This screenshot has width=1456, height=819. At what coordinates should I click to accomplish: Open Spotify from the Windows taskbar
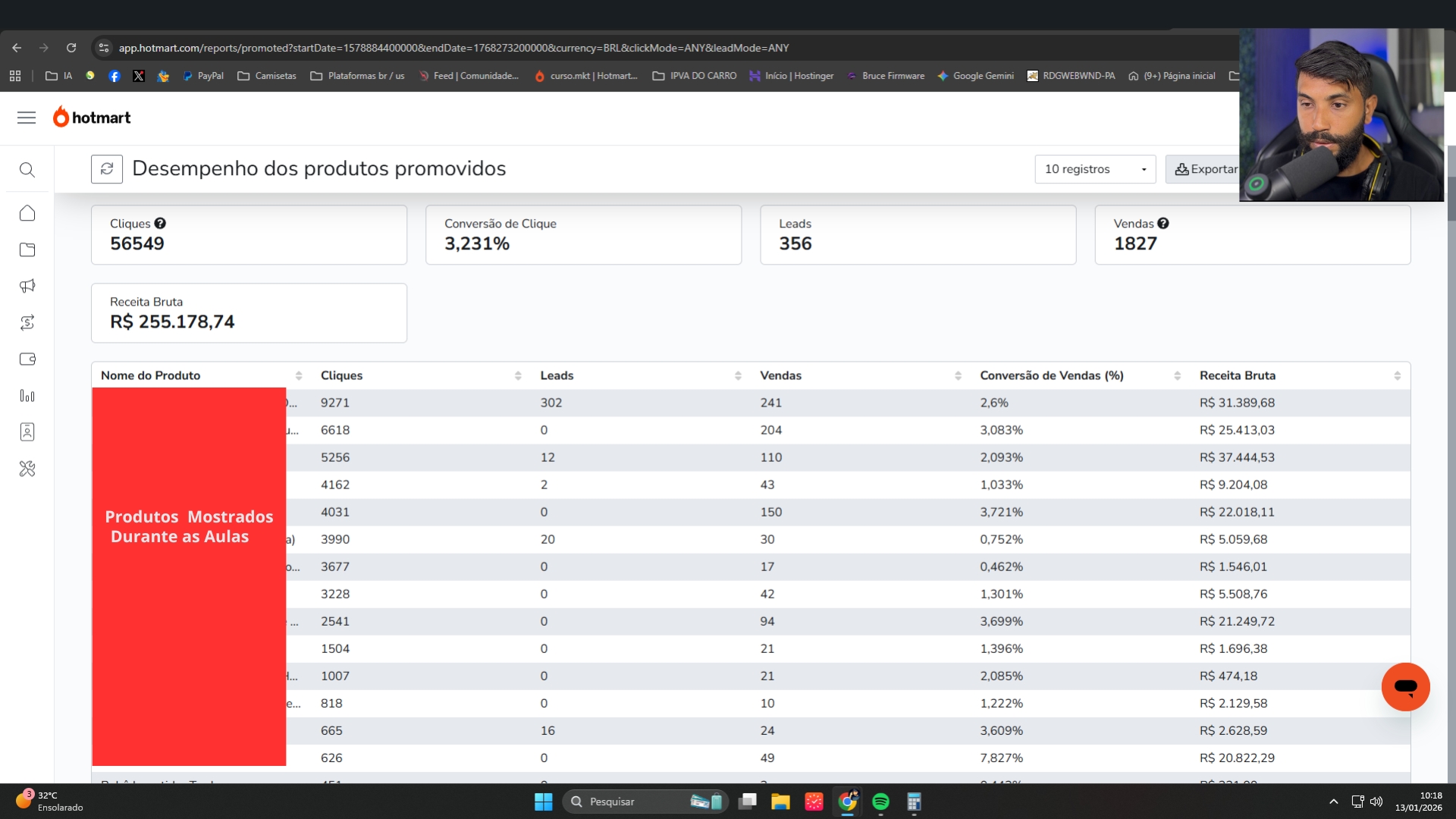pyautogui.click(x=880, y=802)
